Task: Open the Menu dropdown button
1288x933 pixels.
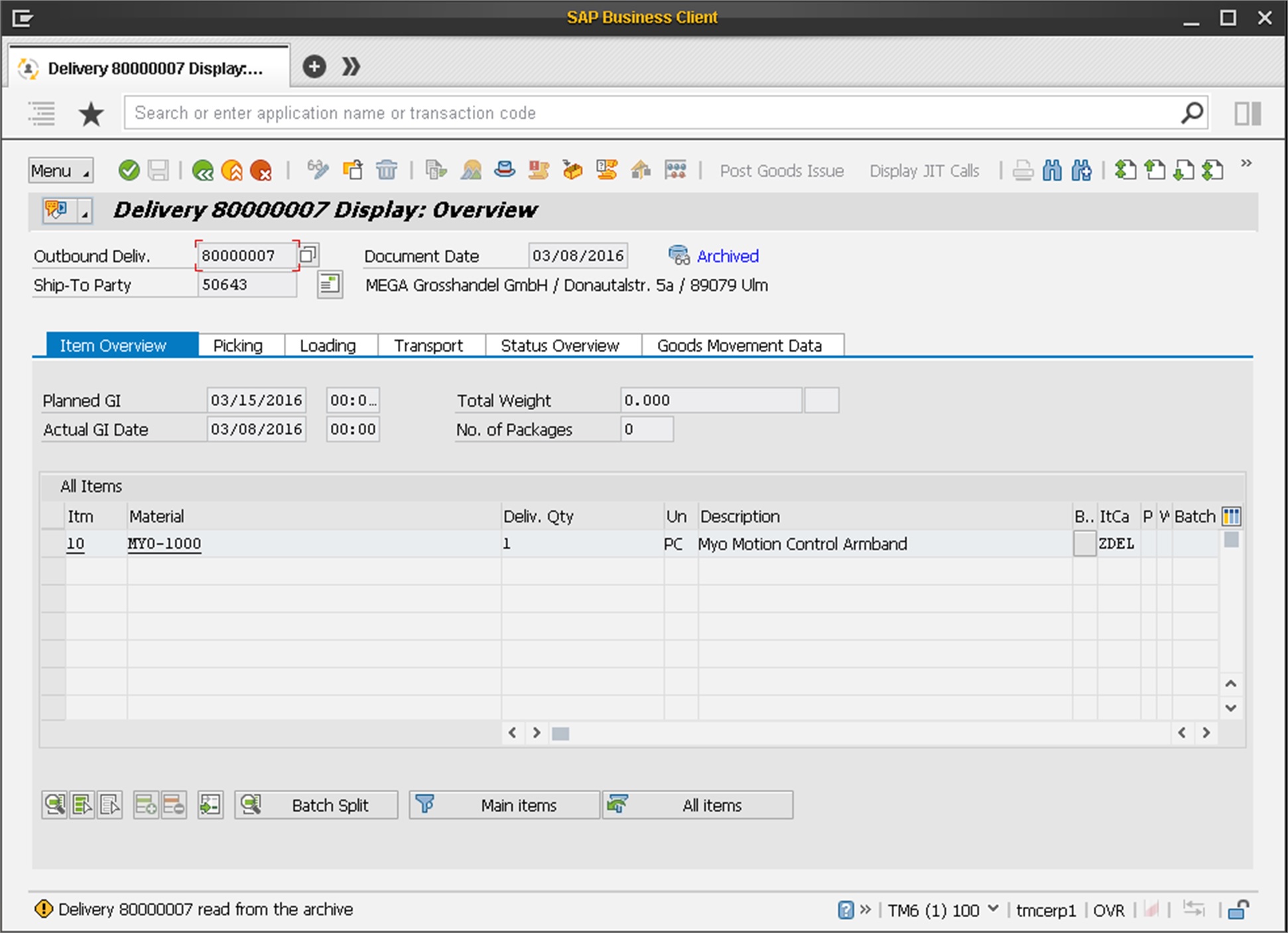Action: pos(61,171)
